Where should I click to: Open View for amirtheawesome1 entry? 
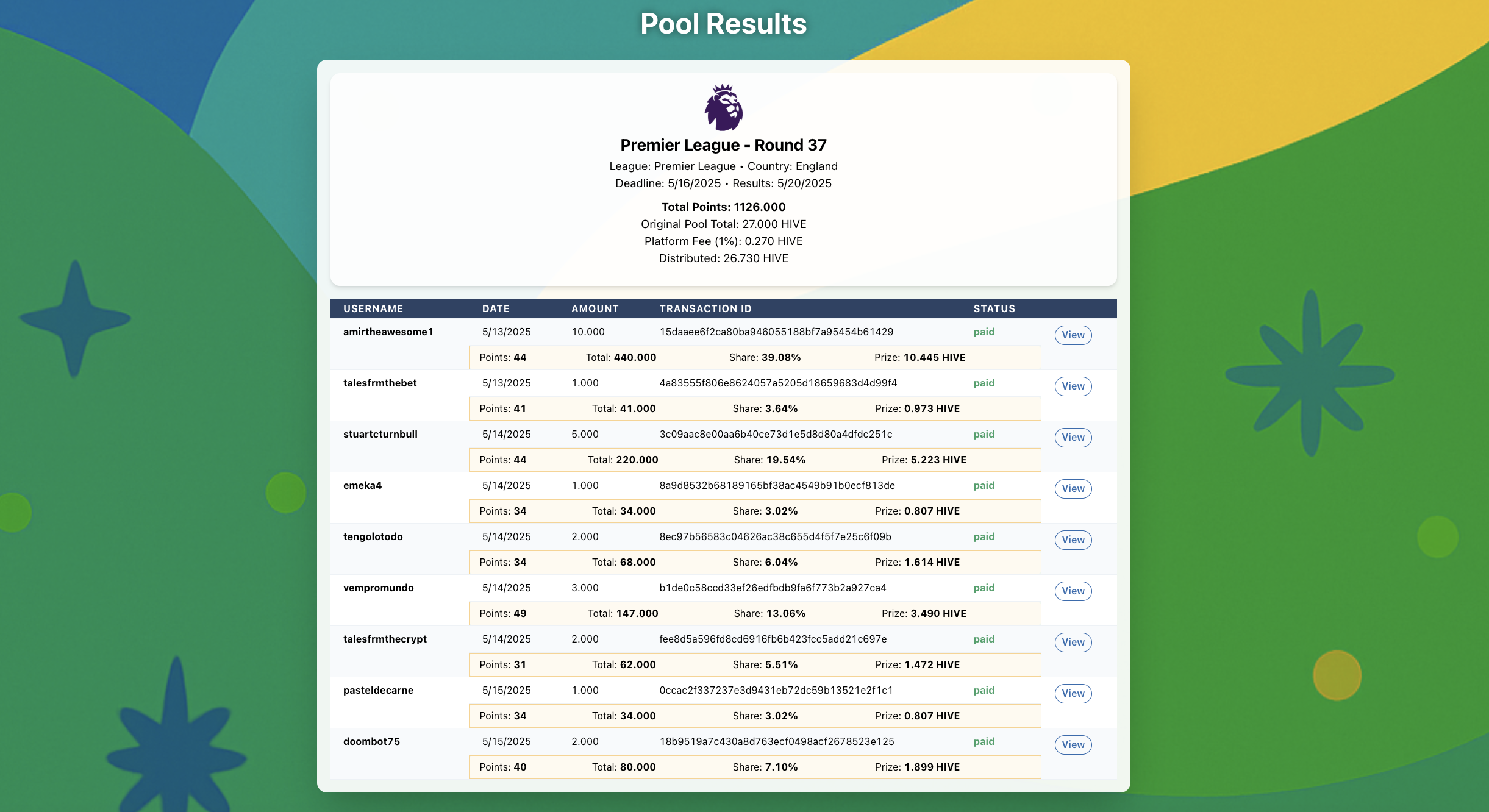point(1073,335)
